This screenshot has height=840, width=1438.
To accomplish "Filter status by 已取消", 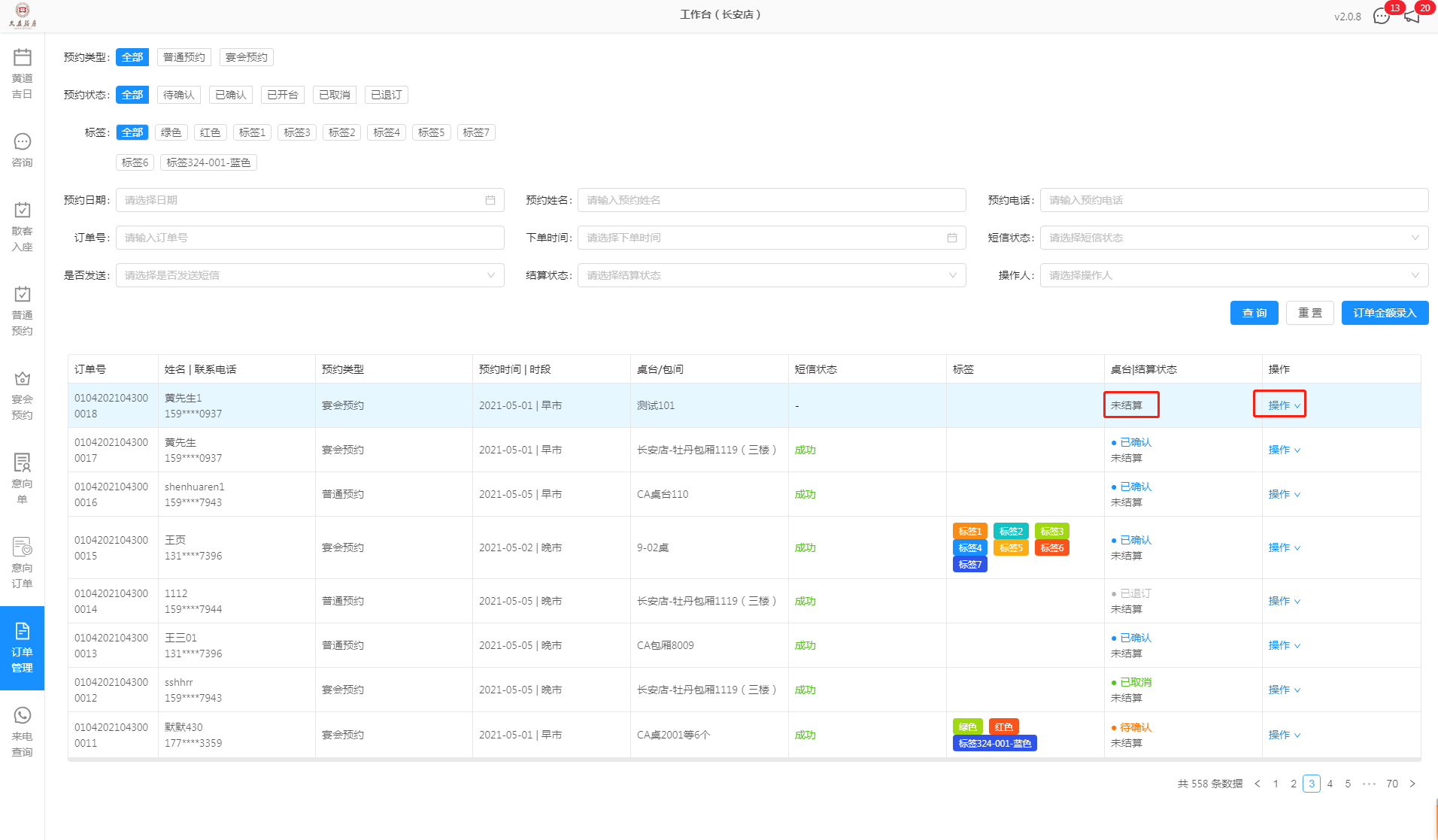I will (x=335, y=95).
